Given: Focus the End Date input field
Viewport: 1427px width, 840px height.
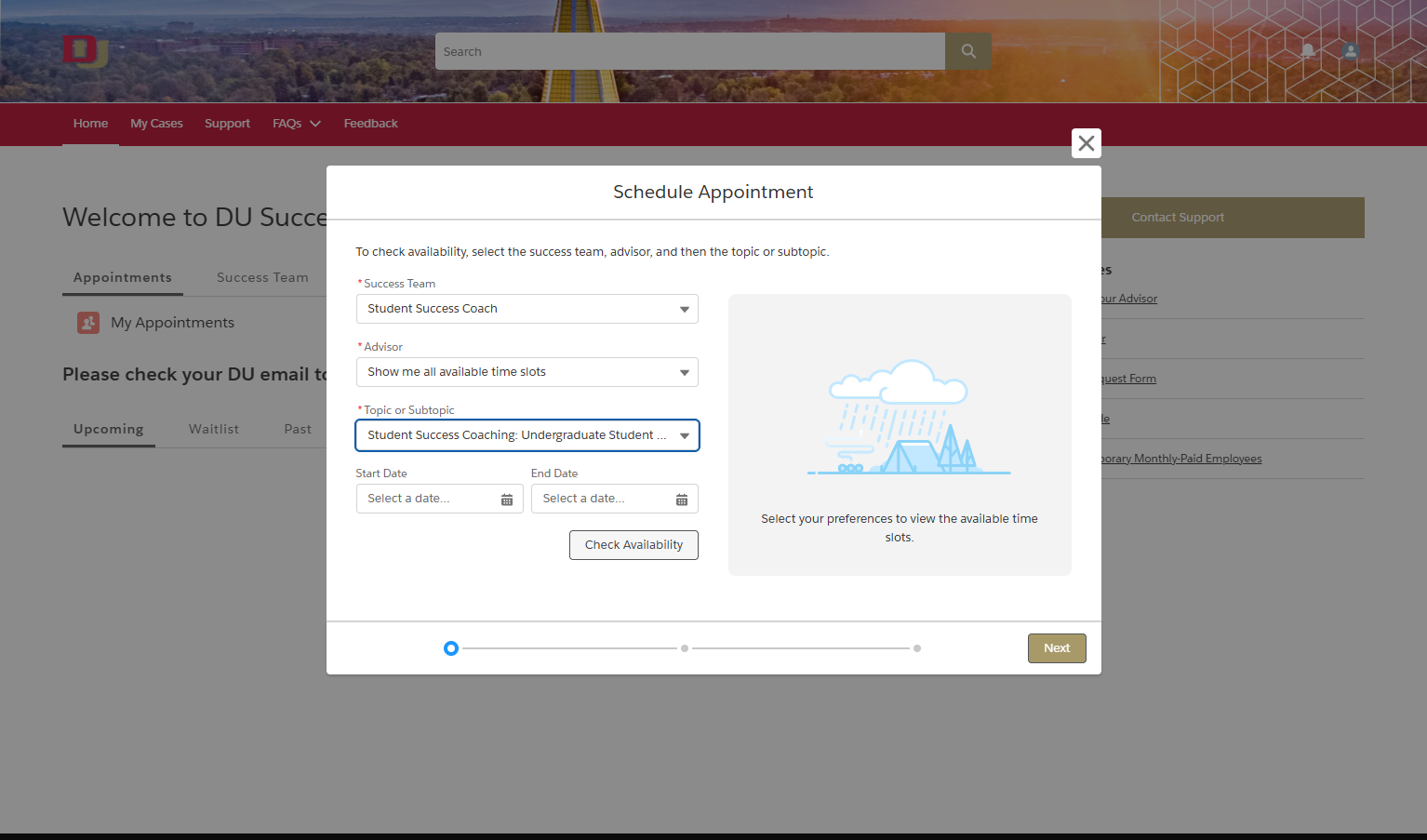Looking at the screenshot, I should [x=615, y=499].
